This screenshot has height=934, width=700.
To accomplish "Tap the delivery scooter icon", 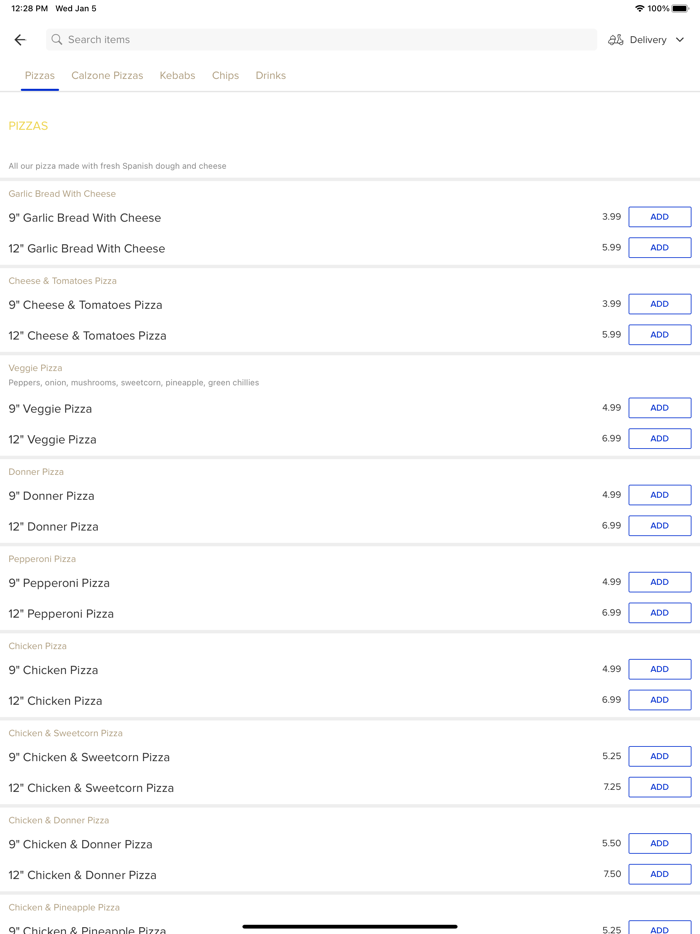I will pyautogui.click(x=616, y=40).
